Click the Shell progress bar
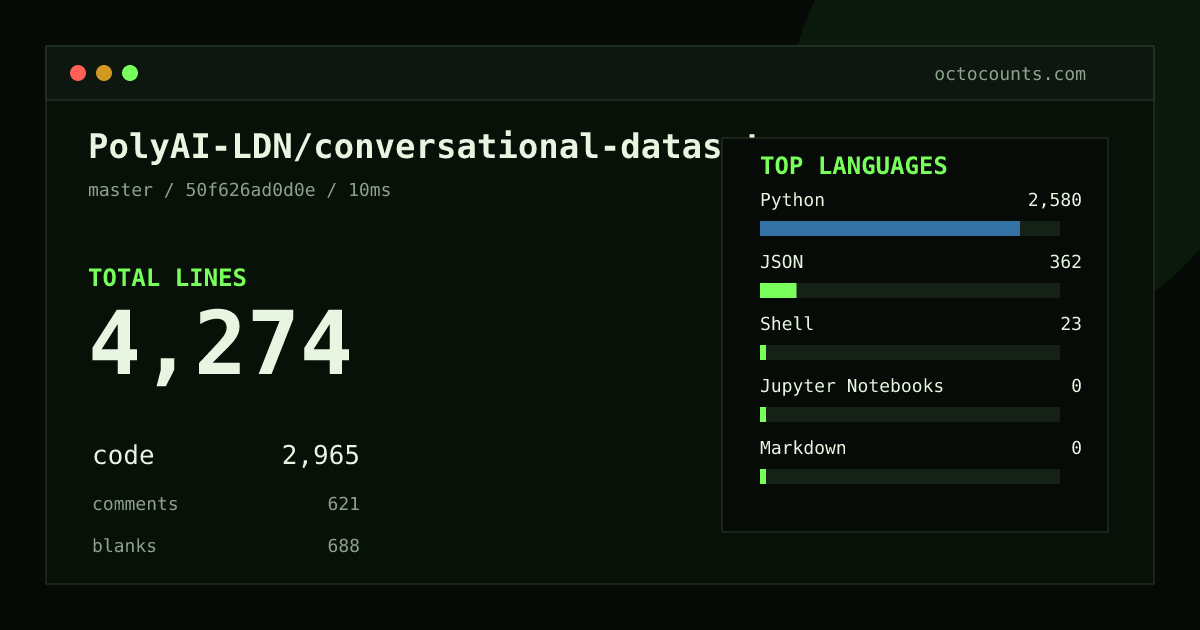This screenshot has width=1200, height=630. tap(910, 352)
